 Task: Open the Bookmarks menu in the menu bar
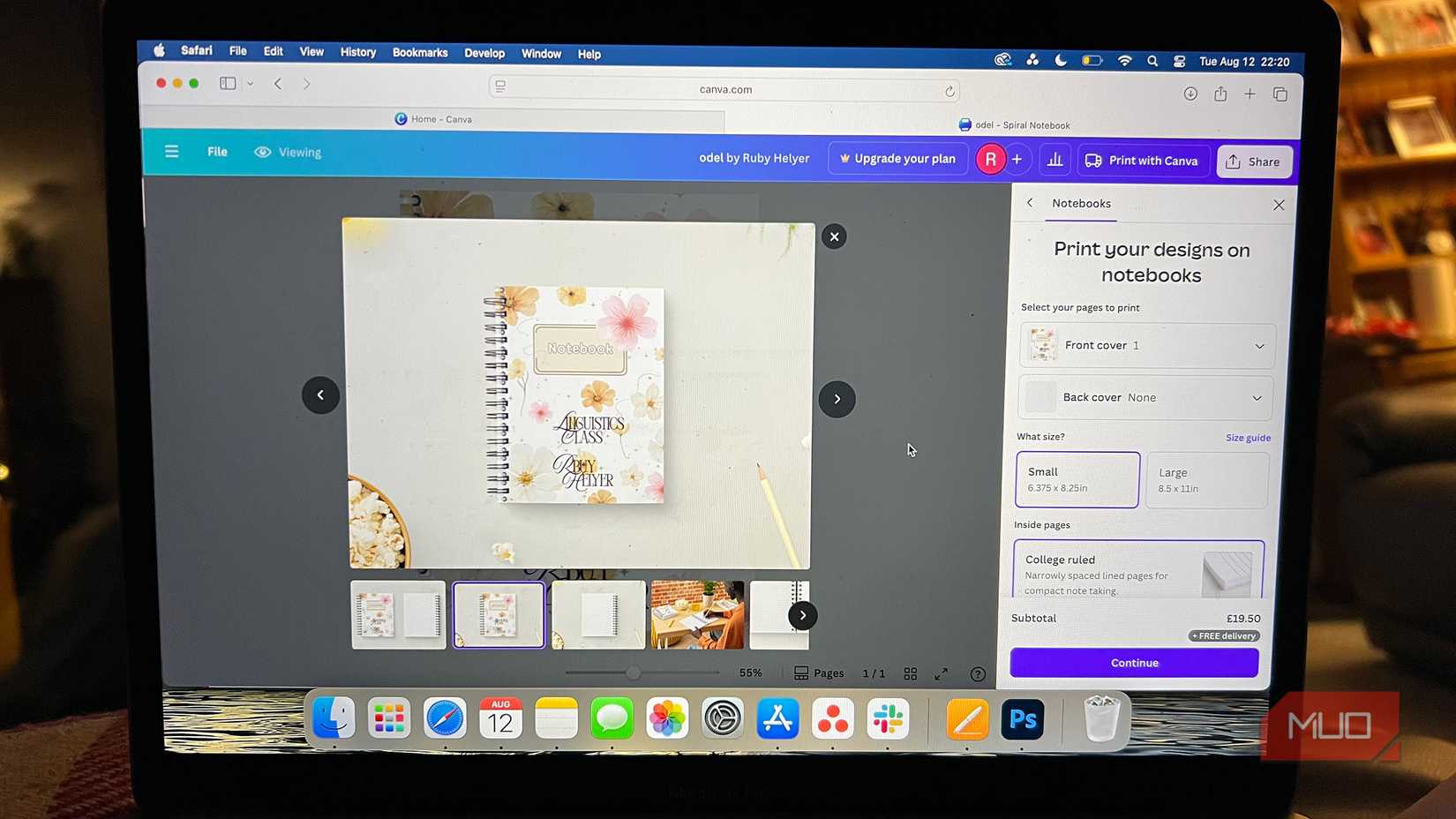point(420,53)
